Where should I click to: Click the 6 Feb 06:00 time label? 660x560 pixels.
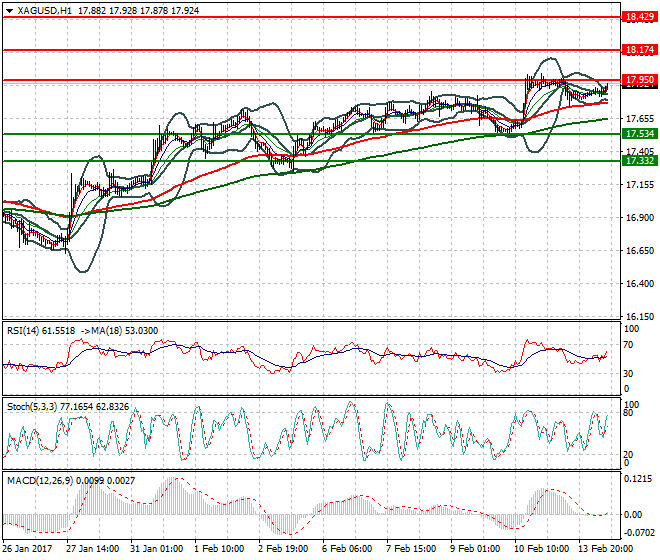(x=347, y=549)
